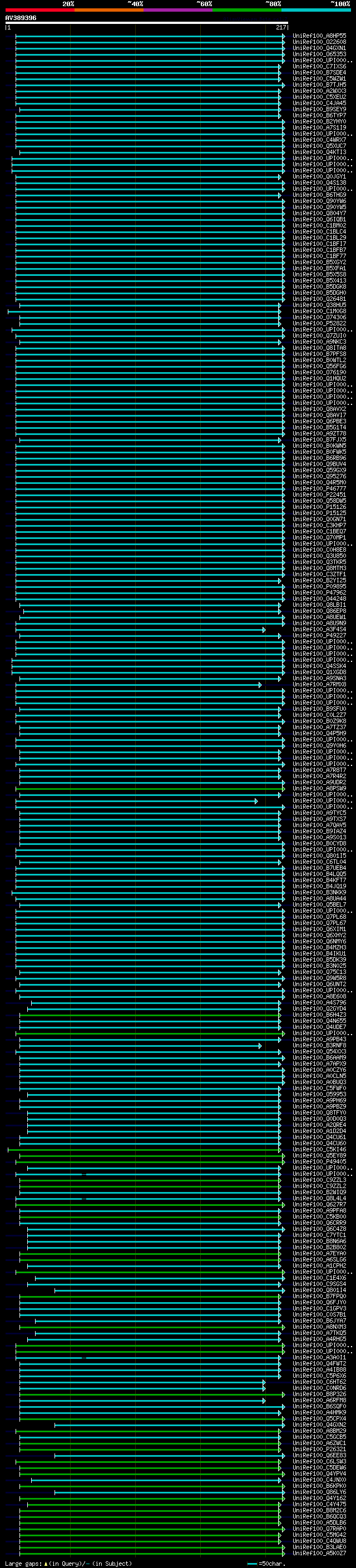Select the query name AV389396

pyautogui.click(x=21, y=18)
